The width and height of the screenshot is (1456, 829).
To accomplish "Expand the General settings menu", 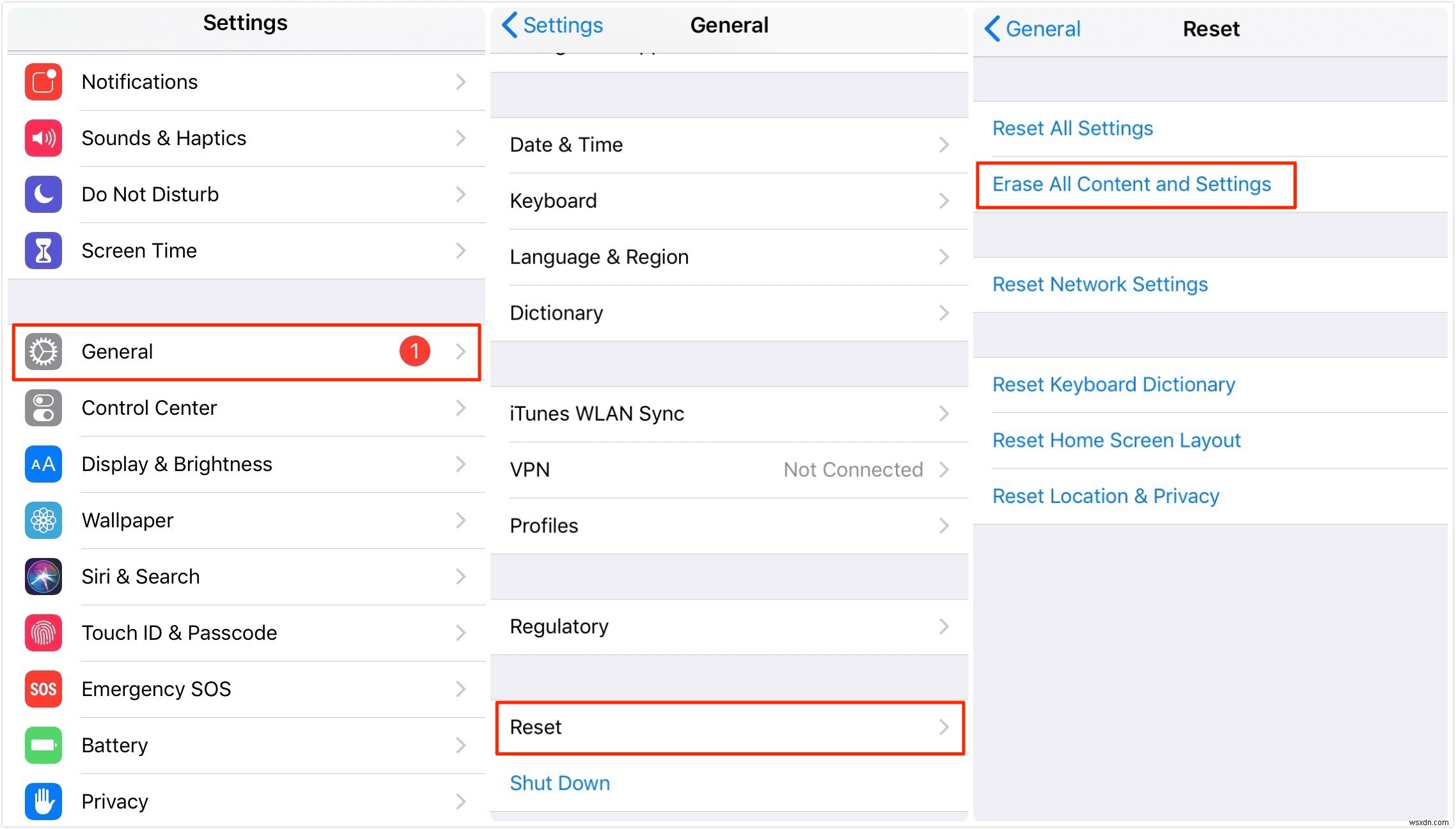I will tap(245, 351).
